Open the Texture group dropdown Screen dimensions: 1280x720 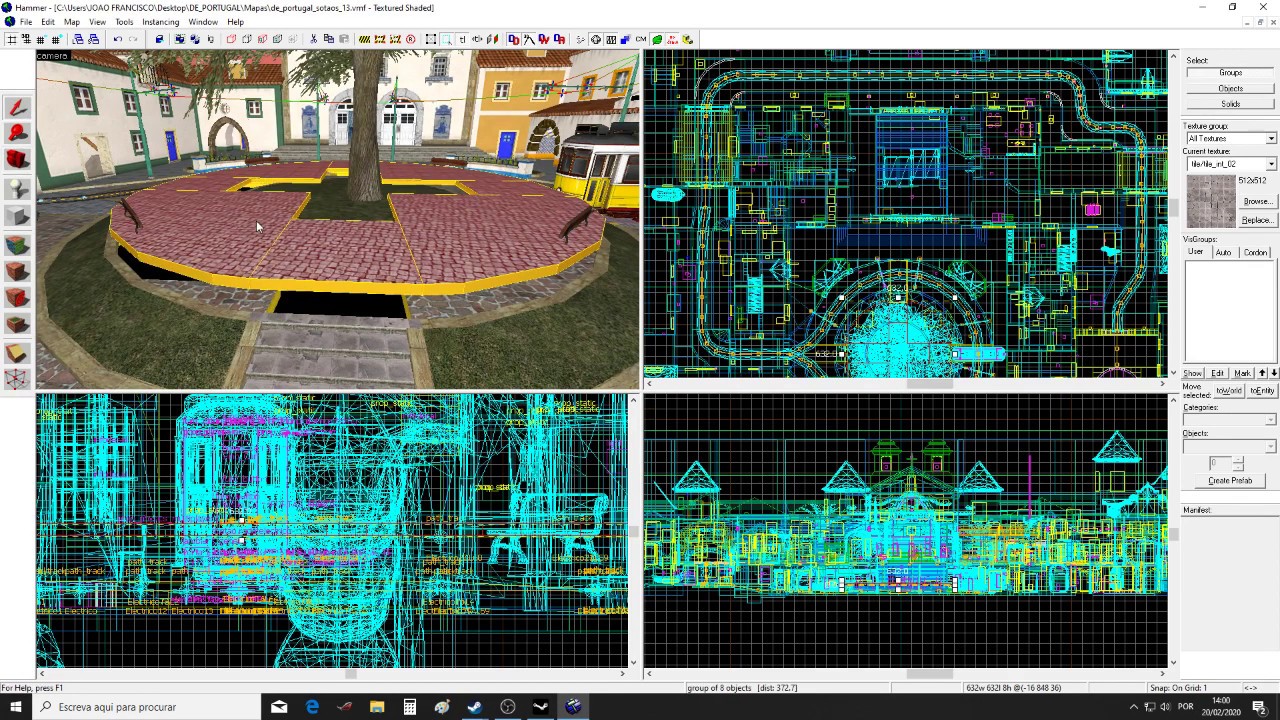tap(1271, 138)
